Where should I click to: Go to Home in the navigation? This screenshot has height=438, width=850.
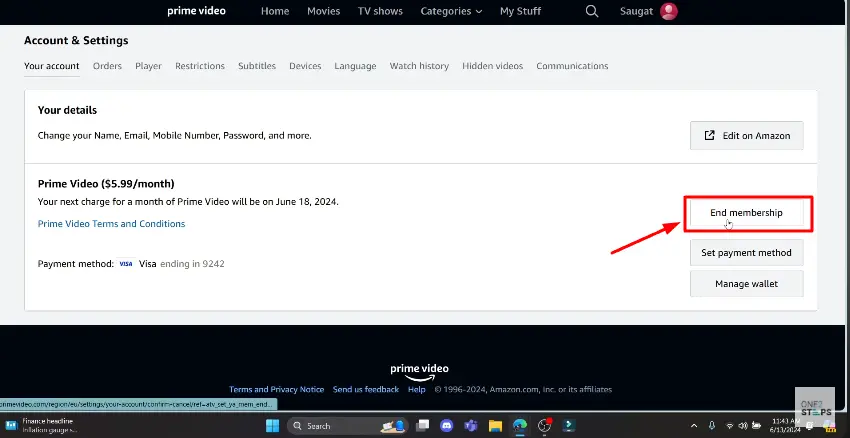point(275,11)
